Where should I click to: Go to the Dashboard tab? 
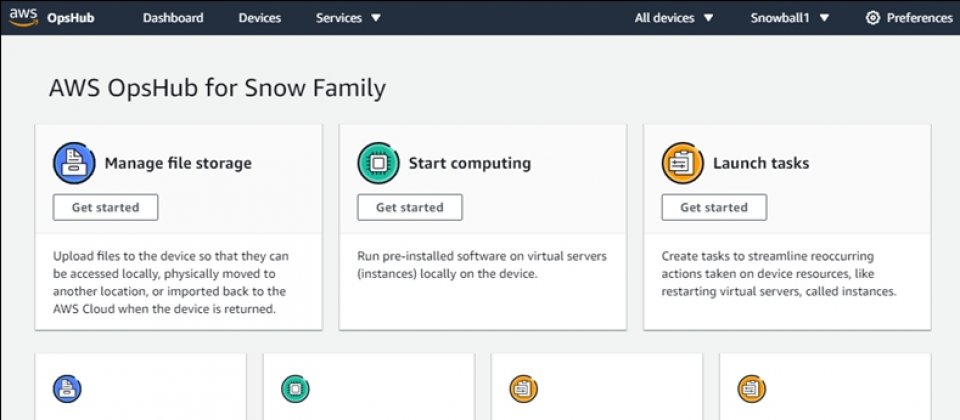(173, 18)
